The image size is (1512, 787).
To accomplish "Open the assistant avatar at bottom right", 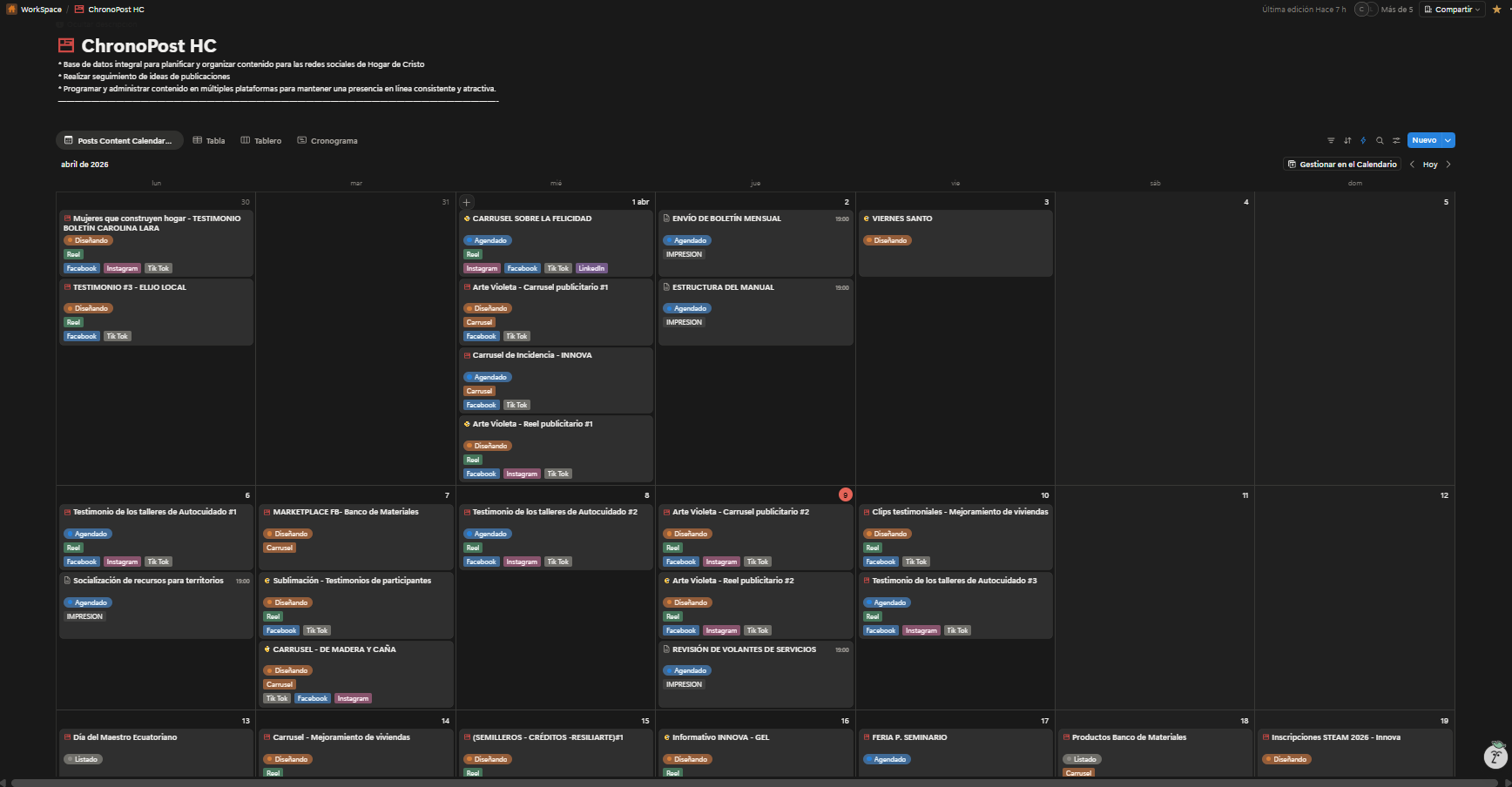I will click(1495, 756).
